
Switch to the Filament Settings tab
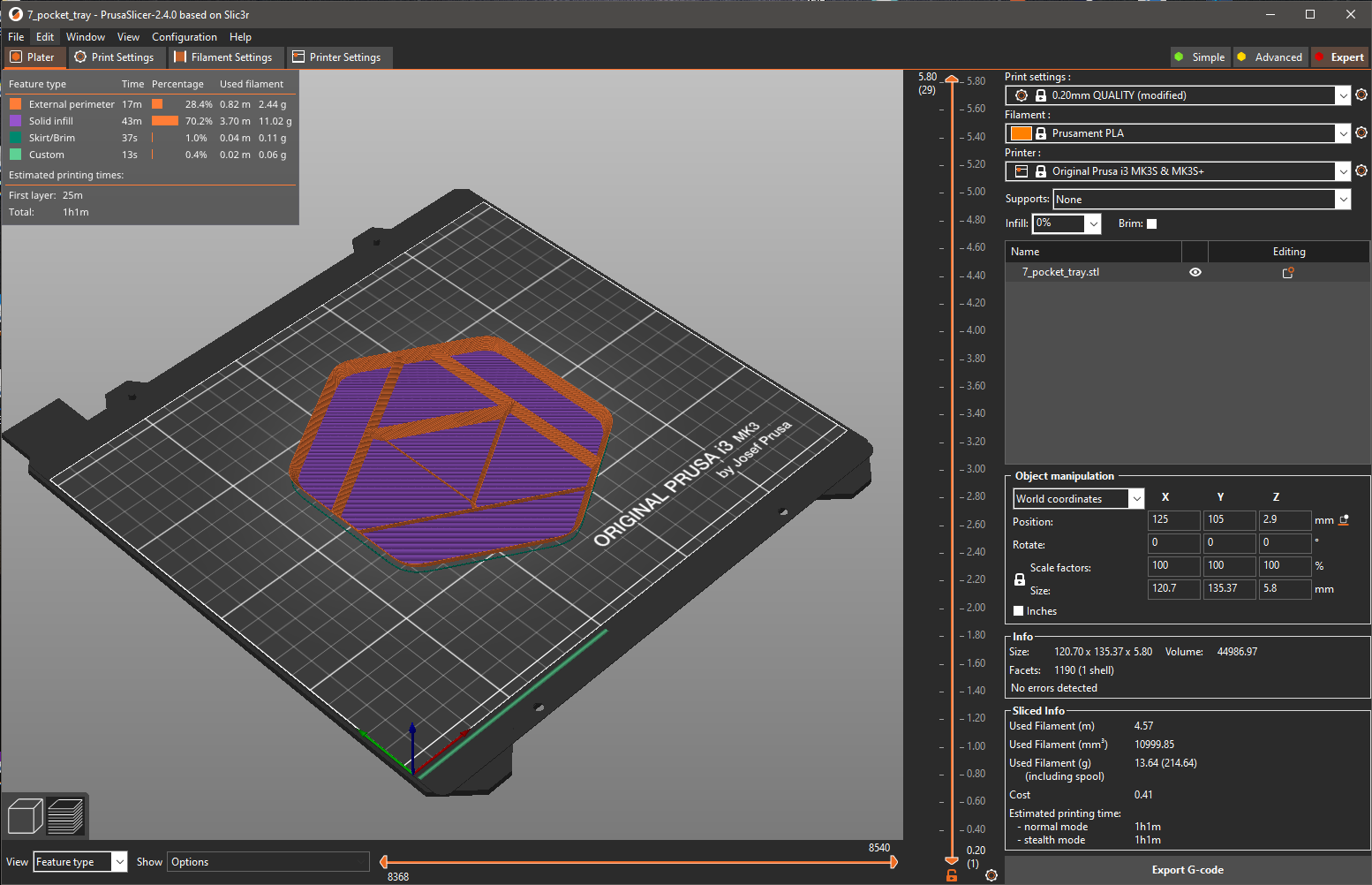tap(224, 57)
